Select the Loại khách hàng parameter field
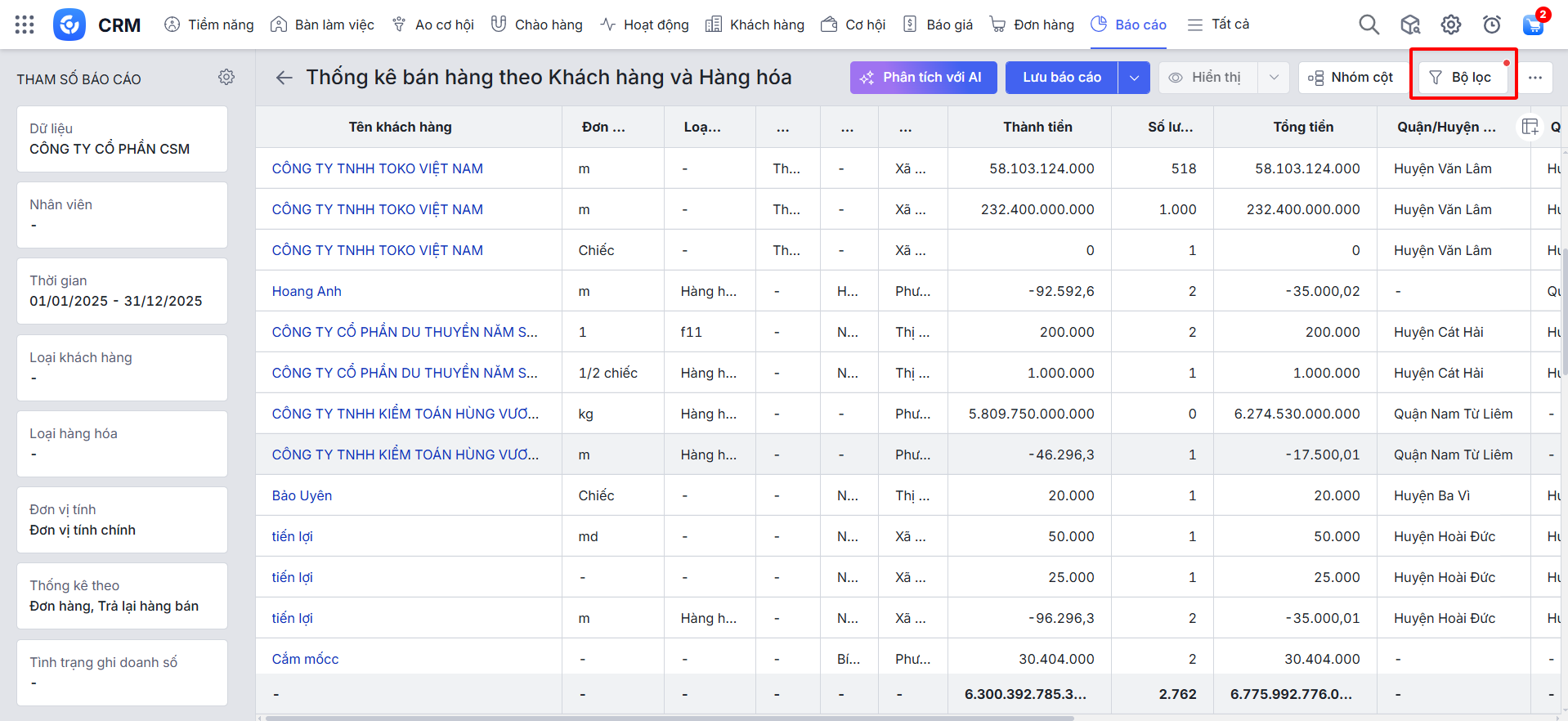Screen dimensions: 1568x721 (122, 367)
